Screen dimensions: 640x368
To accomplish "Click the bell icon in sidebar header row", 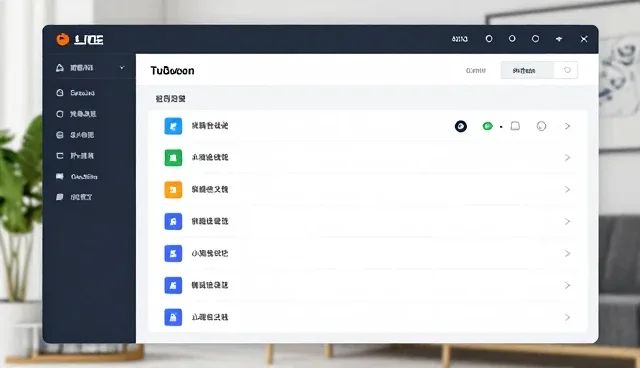I will point(60,68).
